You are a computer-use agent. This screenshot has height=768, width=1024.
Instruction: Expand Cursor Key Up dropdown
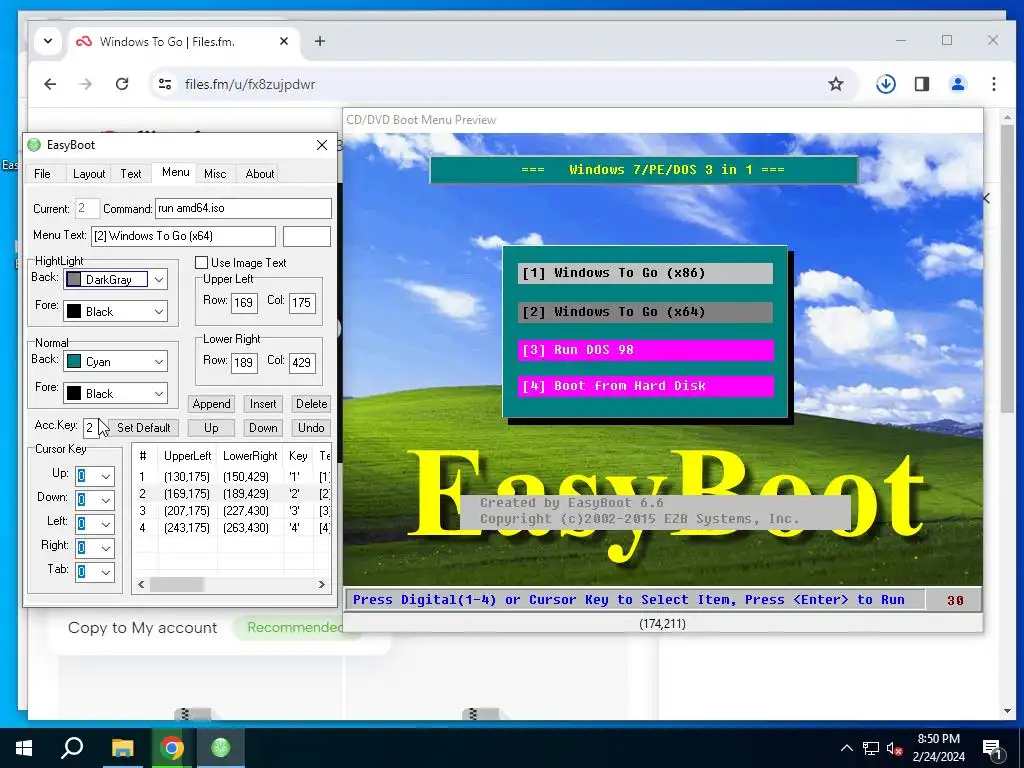(106, 476)
